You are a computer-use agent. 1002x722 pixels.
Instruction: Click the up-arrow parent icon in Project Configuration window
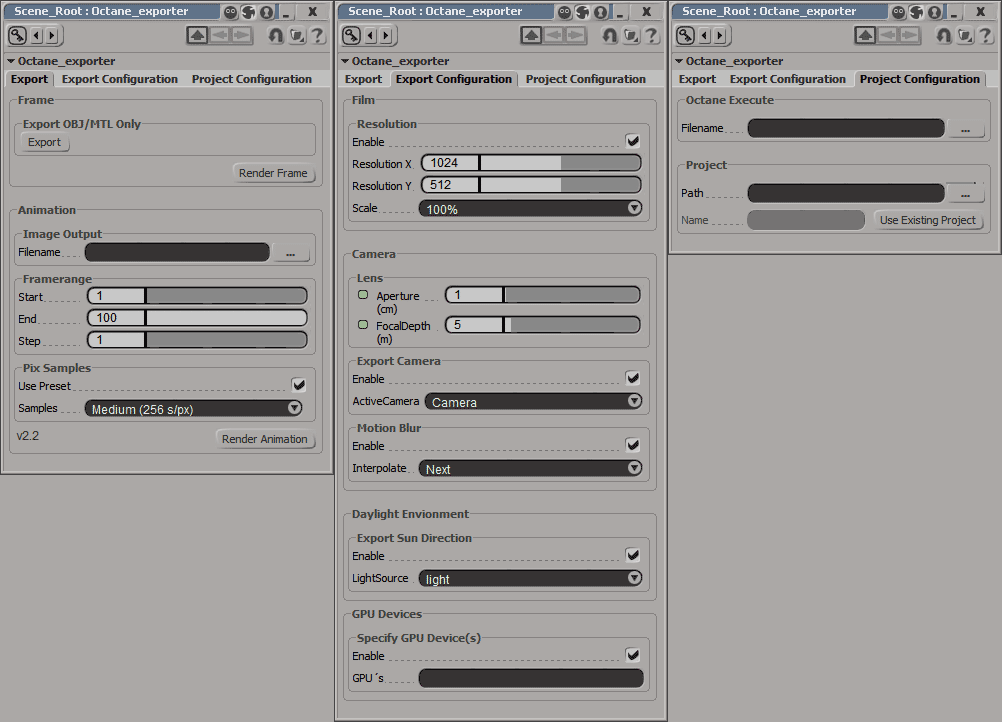[865, 35]
